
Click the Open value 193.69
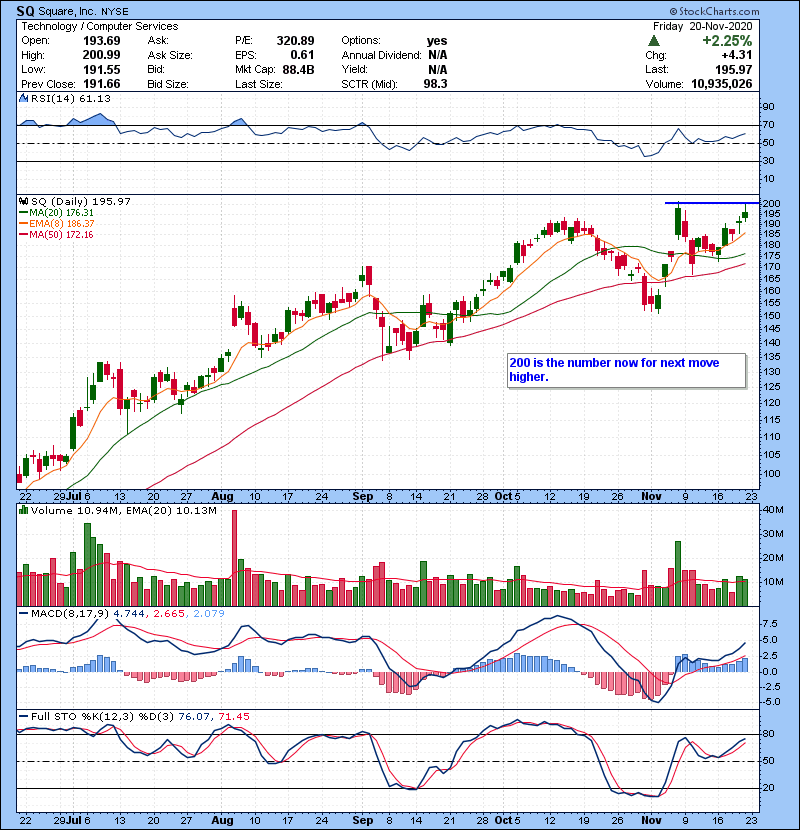[x=102, y=41]
